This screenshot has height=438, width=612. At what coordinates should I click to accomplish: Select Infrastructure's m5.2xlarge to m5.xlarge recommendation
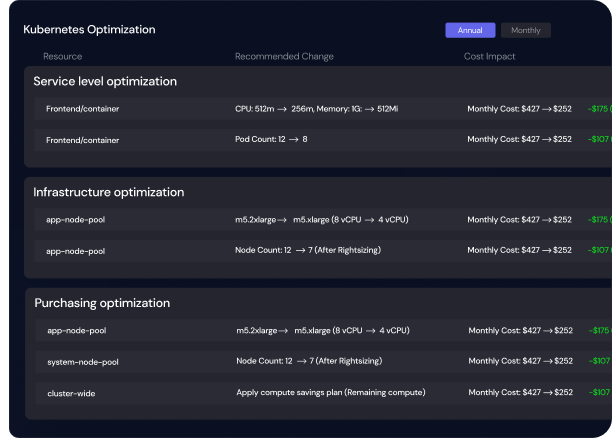coord(322,220)
